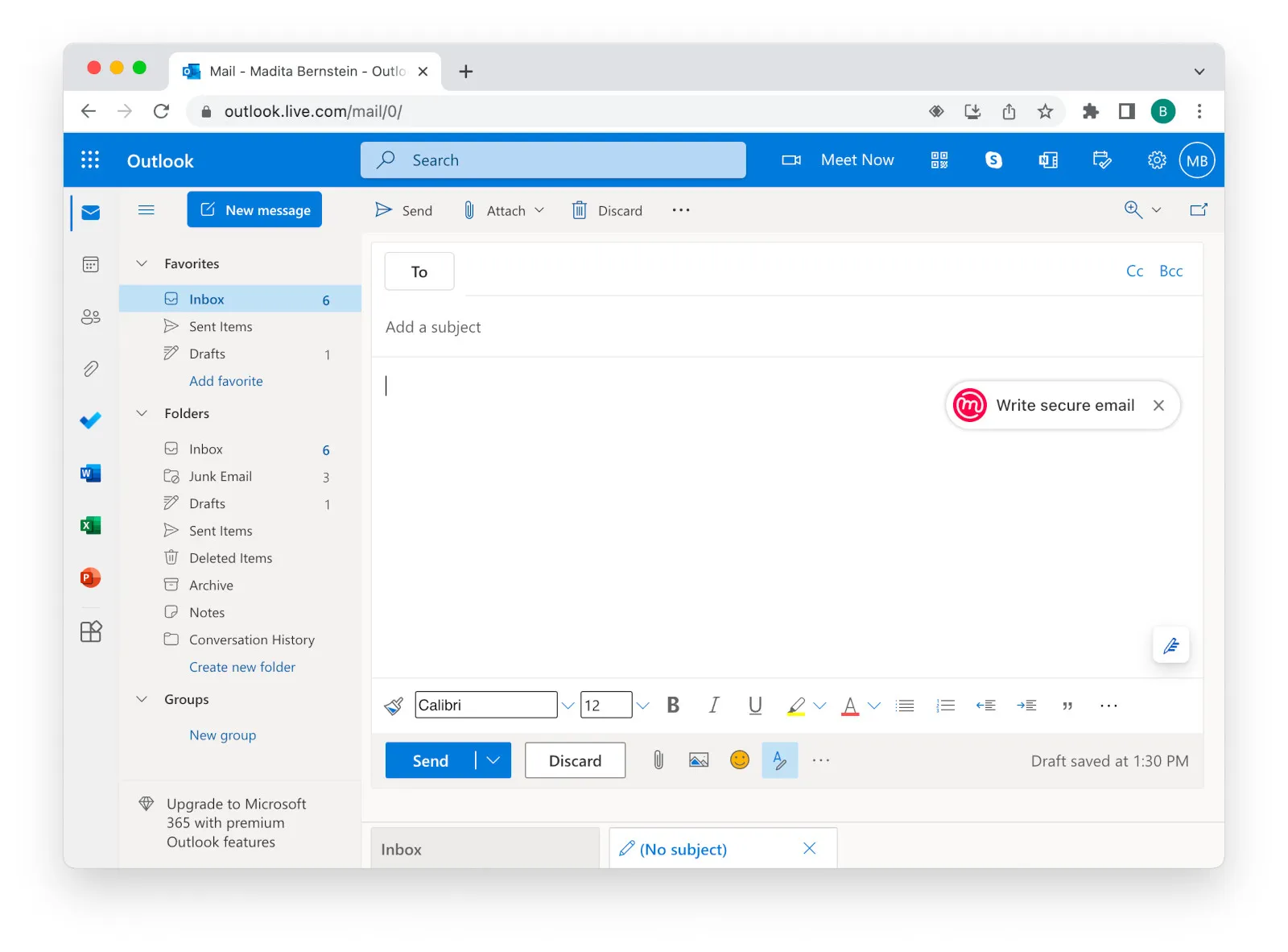Toggle bold formatting
The image size is (1288, 952).
click(x=673, y=705)
